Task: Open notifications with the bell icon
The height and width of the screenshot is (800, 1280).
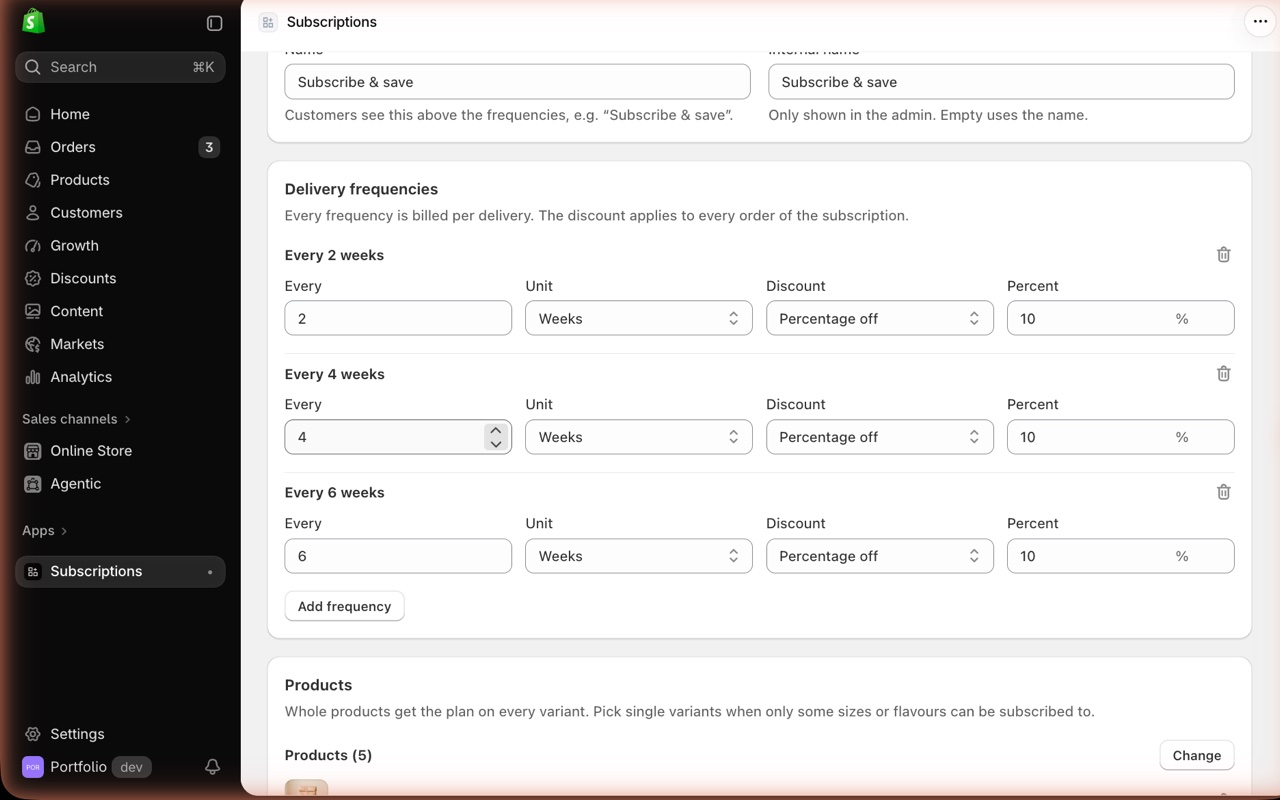Action: [x=212, y=767]
